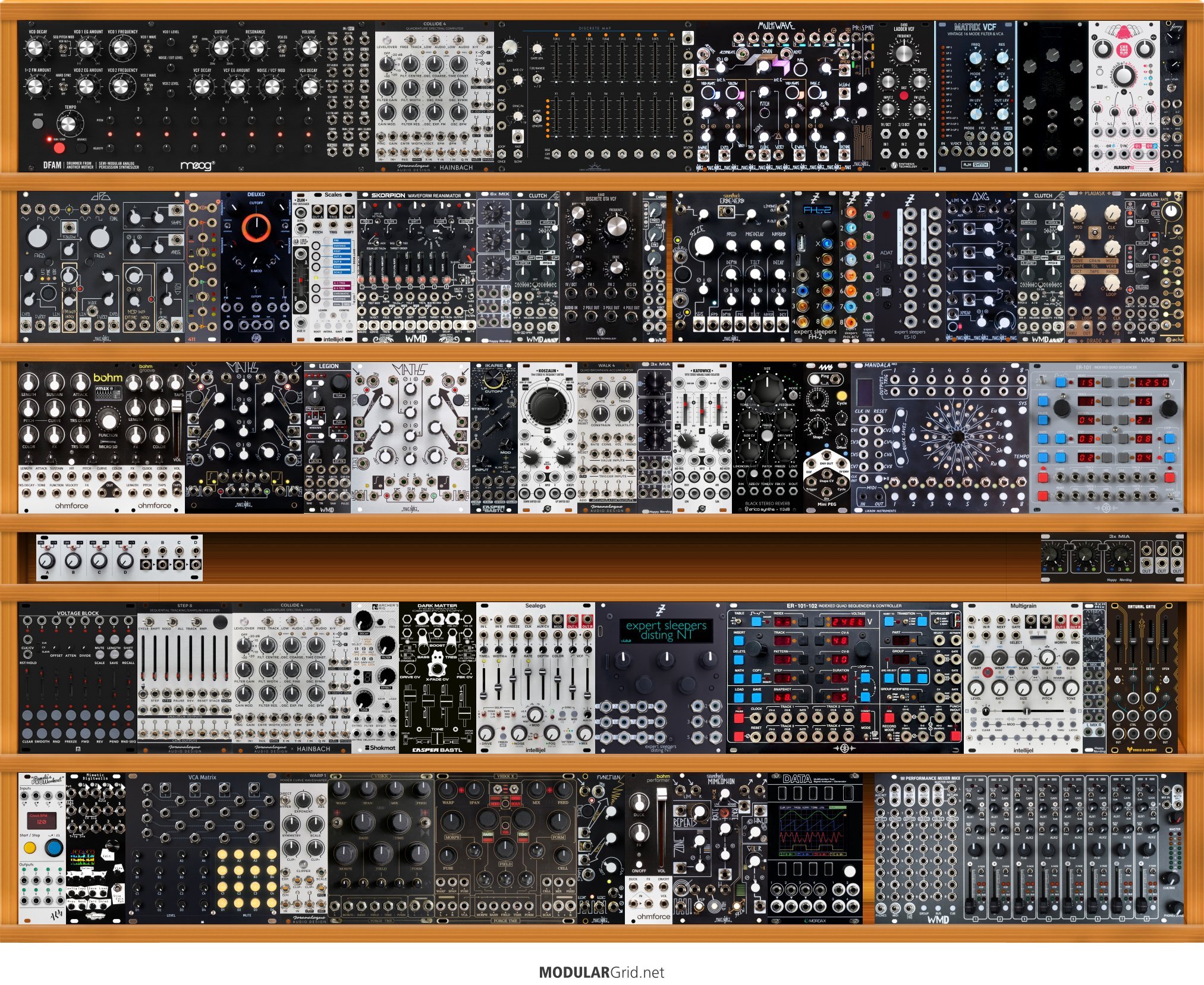Click the yellow Start/Stop button on Pamela's

[x=30, y=846]
